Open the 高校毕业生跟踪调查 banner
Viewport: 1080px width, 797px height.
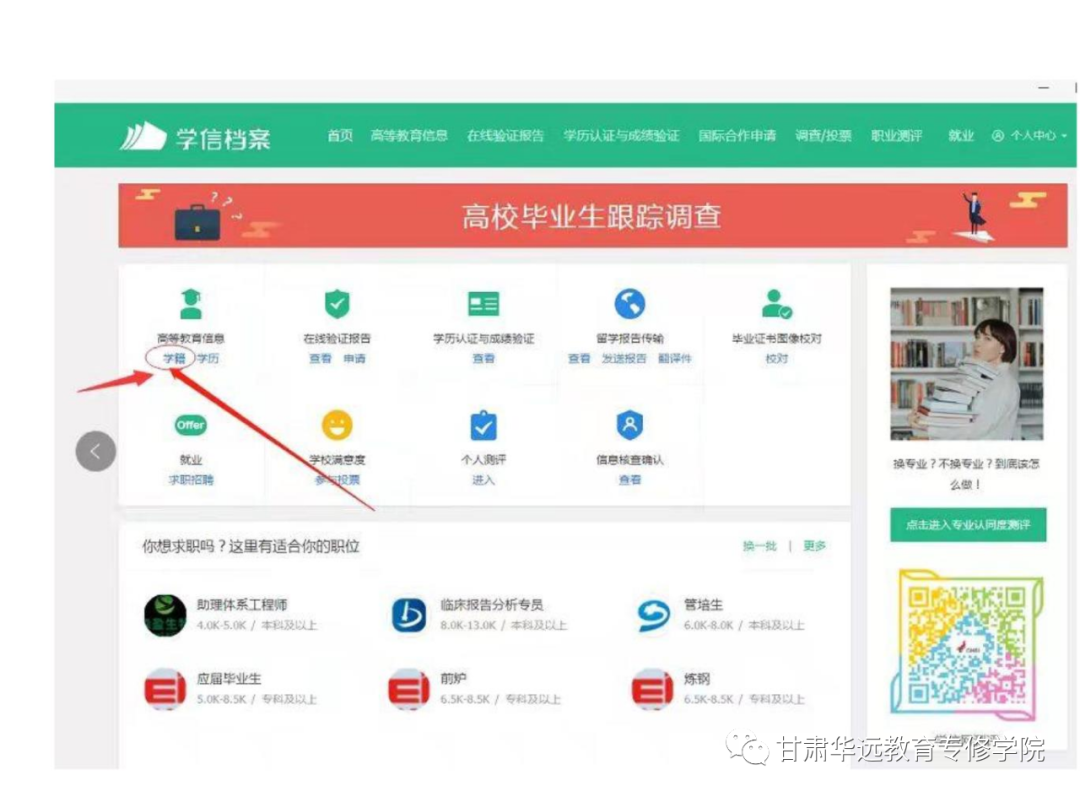tap(591, 216)
